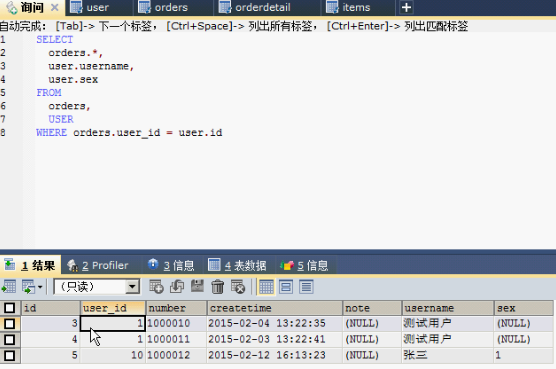
Task: Switch to the orders table tab
Action: (x=173, y=7)
